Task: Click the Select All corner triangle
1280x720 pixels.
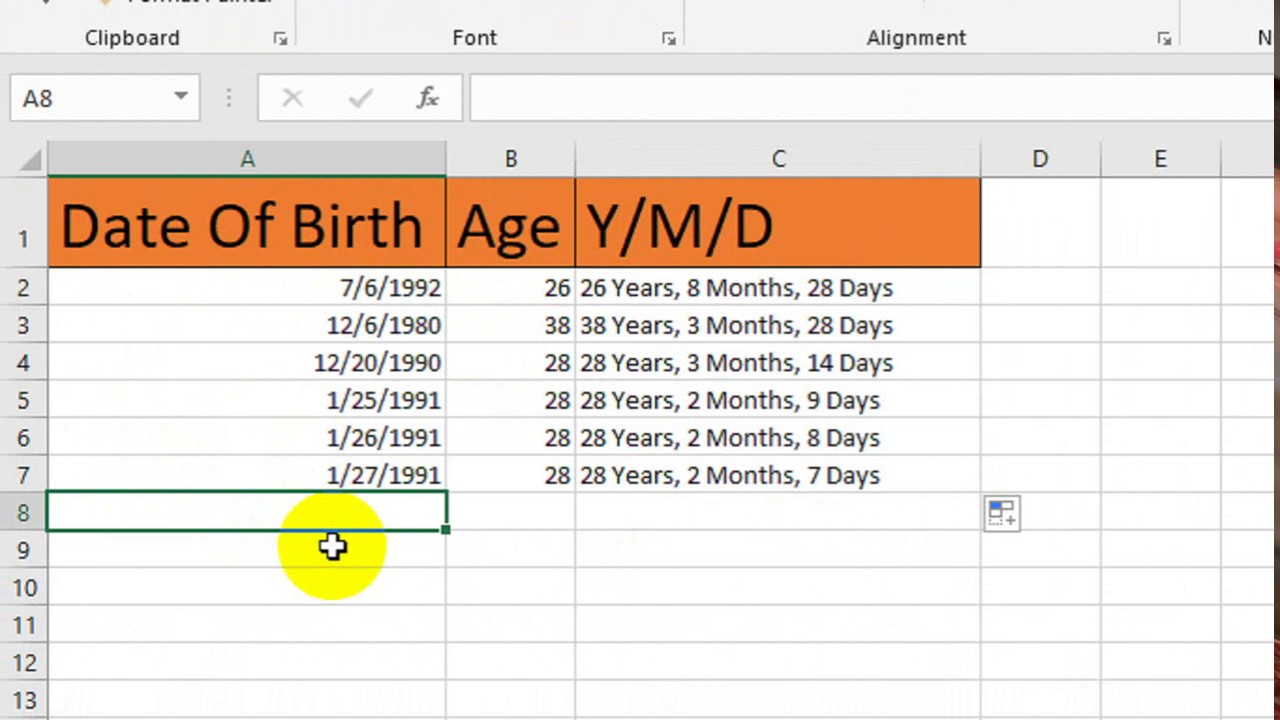Action: click(30, 160)
